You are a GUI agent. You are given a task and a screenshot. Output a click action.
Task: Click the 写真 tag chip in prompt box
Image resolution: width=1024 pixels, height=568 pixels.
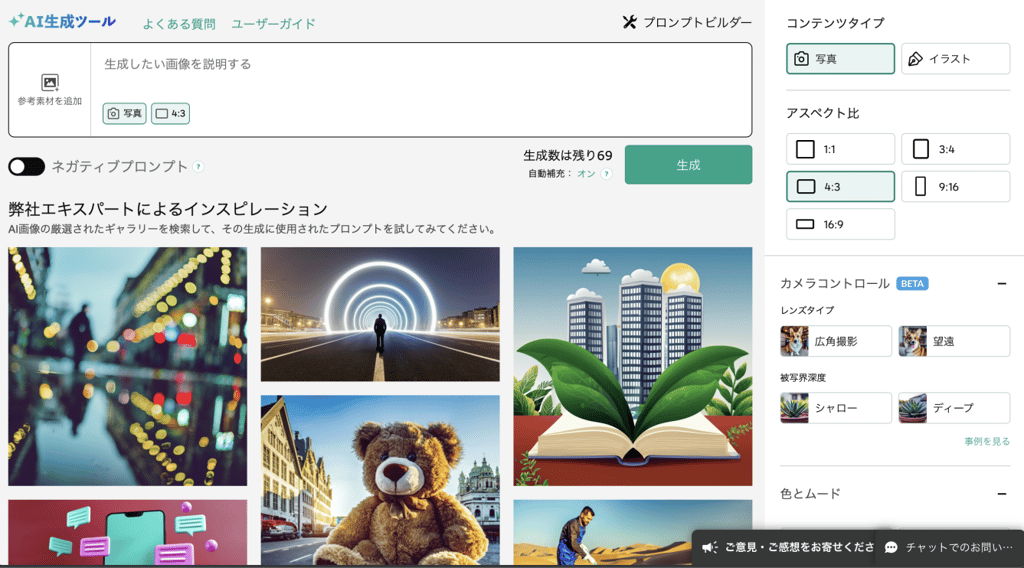click(124, 113)
